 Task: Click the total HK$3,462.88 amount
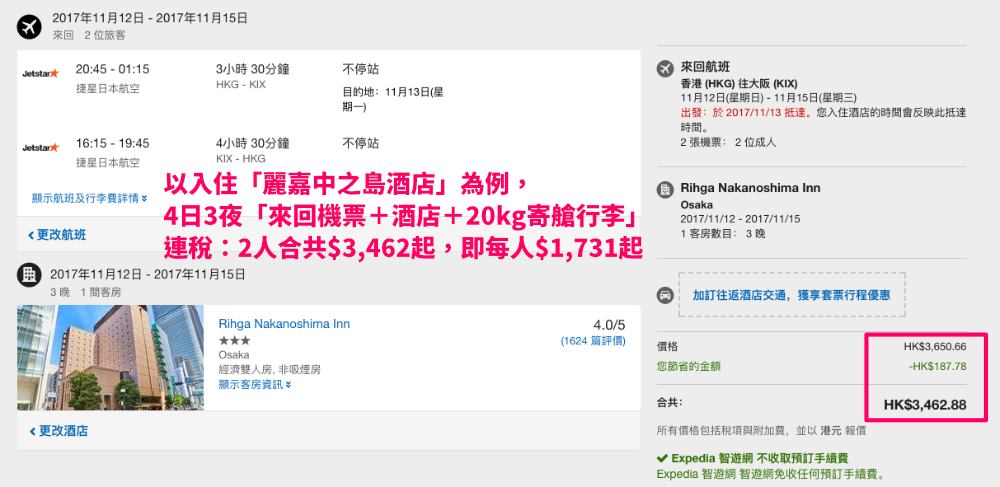pos(925,405)
